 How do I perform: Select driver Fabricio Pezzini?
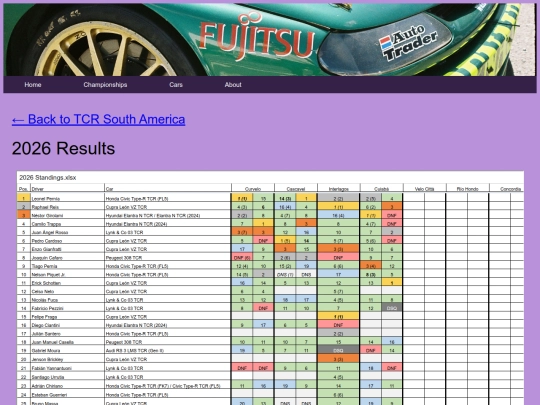tap(47, 308)
